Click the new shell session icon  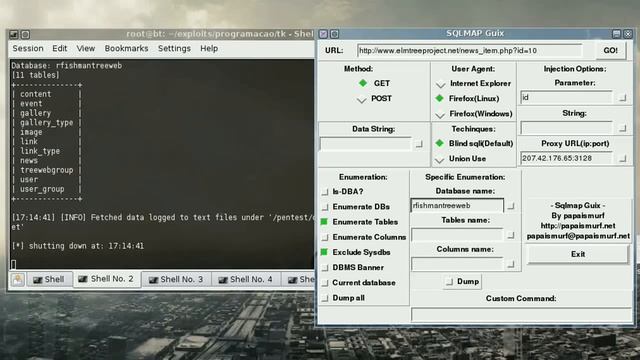point(18,280)
